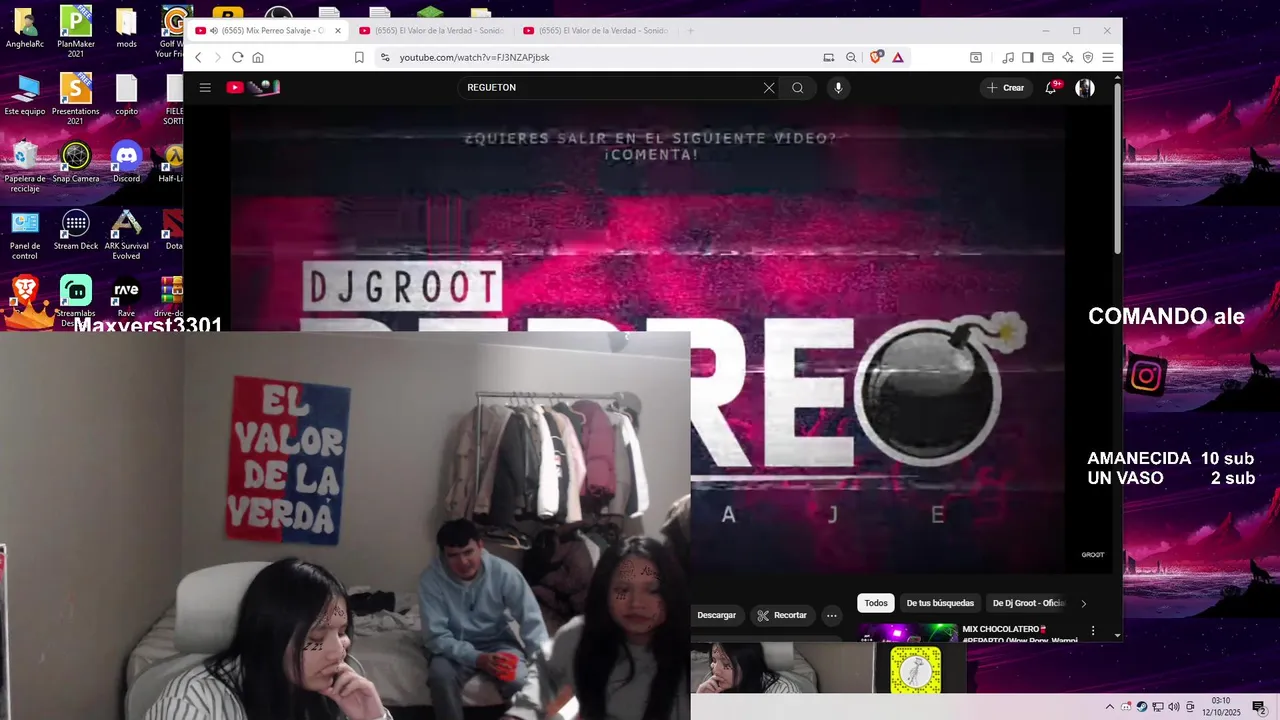The width and height of the screenshot is (1280, 720).
Task: Open a new browser tab
Action: click(690, 31)
